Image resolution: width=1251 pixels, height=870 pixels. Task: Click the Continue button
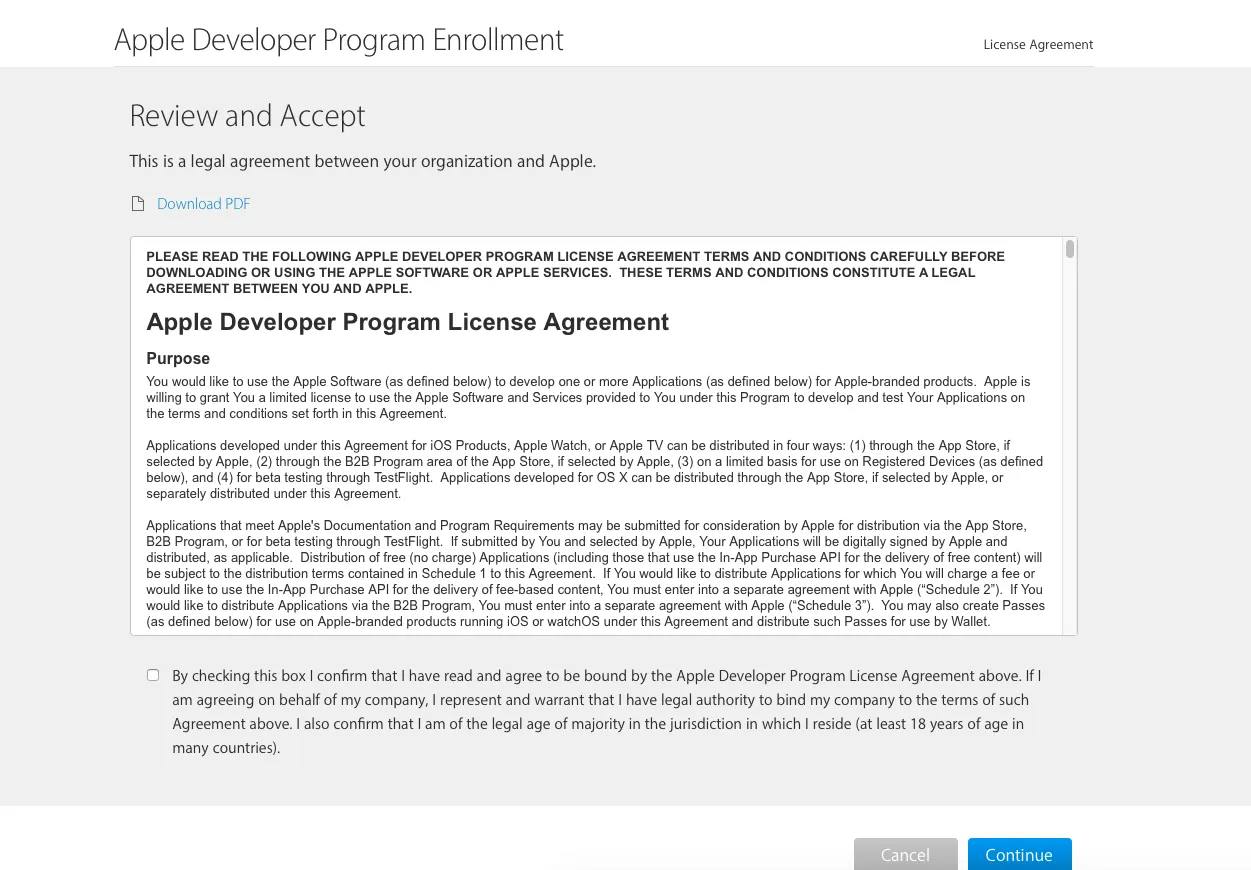coord(1019,854)
